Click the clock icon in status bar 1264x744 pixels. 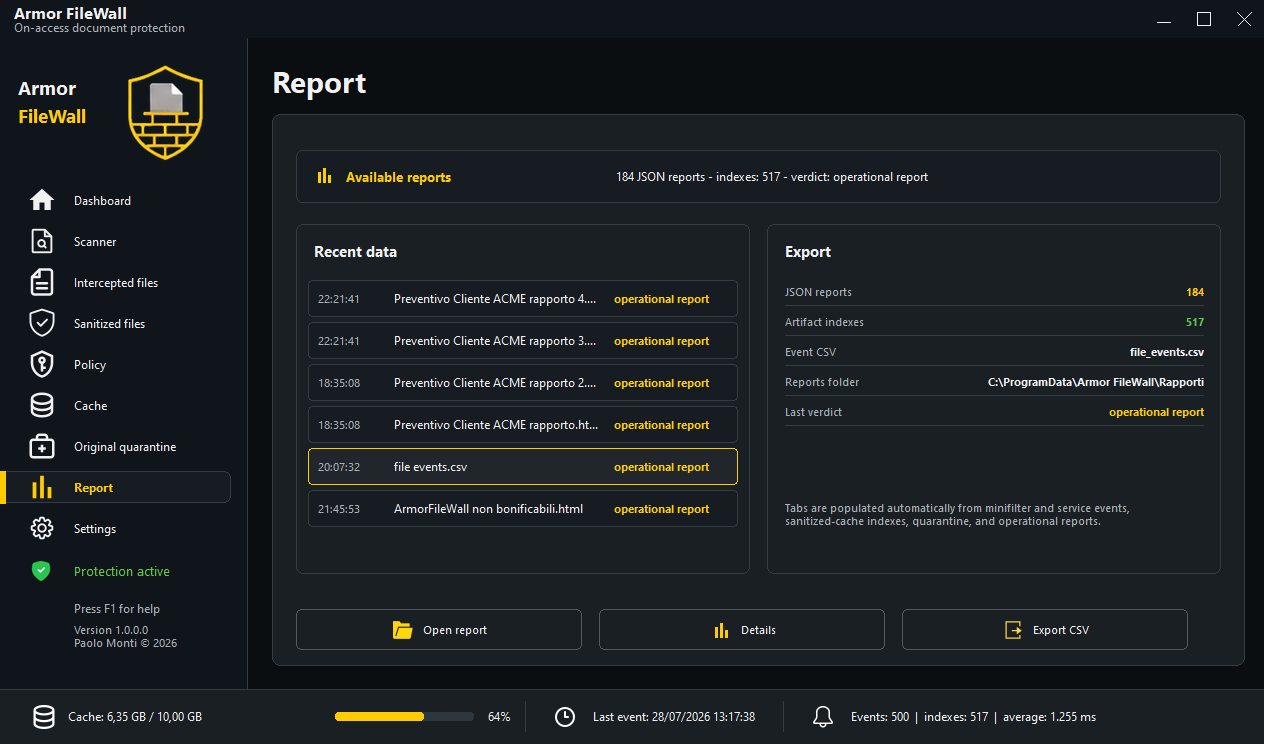click(x=565, y=716)
